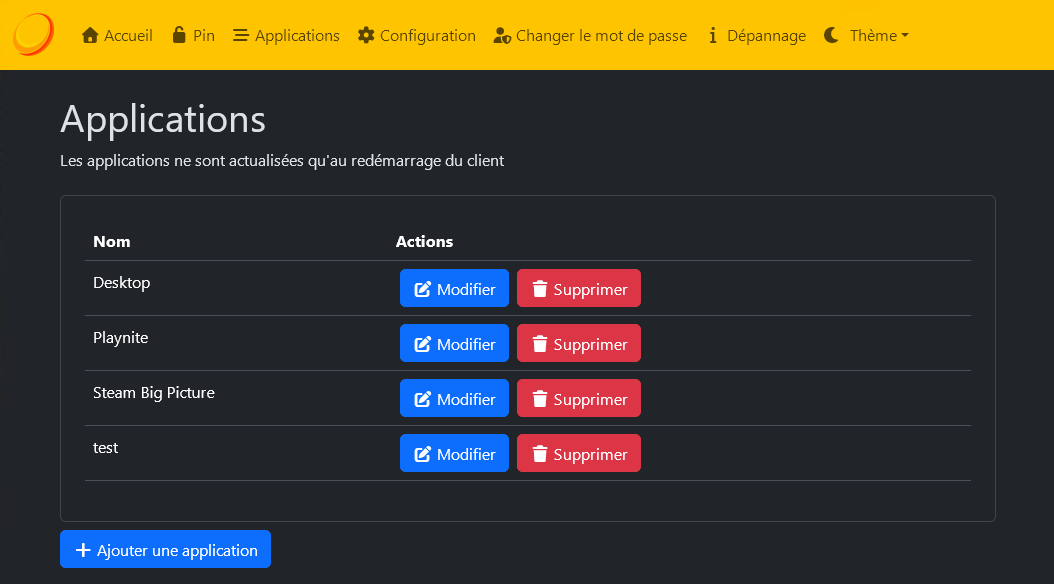Click the Sunshine logo icon
Viewport: 1054px width, 584px height.
point(33,35)
